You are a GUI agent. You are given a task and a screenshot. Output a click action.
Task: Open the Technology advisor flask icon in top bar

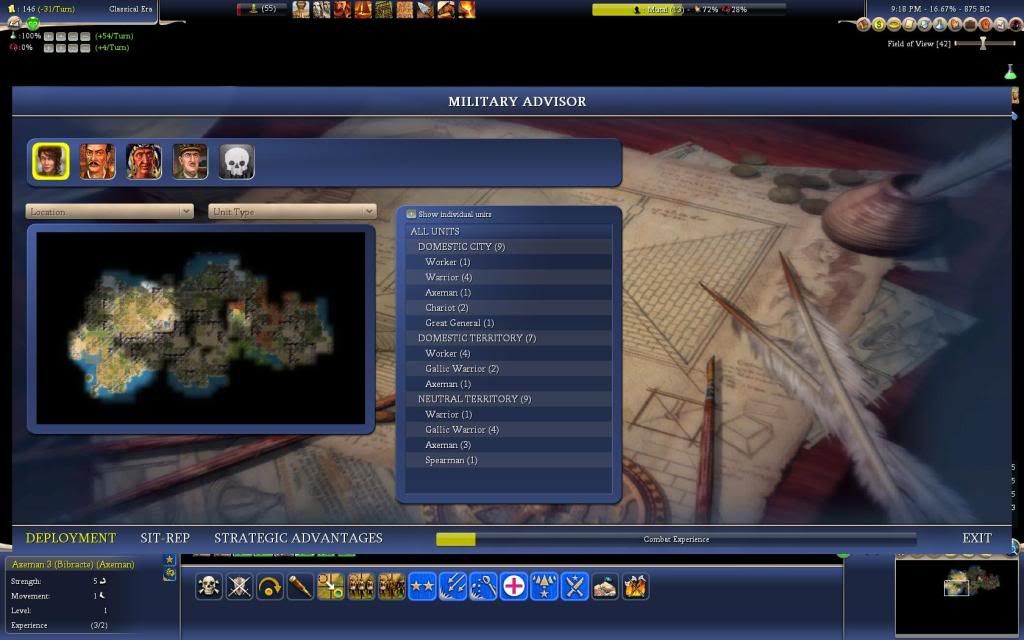940,25
